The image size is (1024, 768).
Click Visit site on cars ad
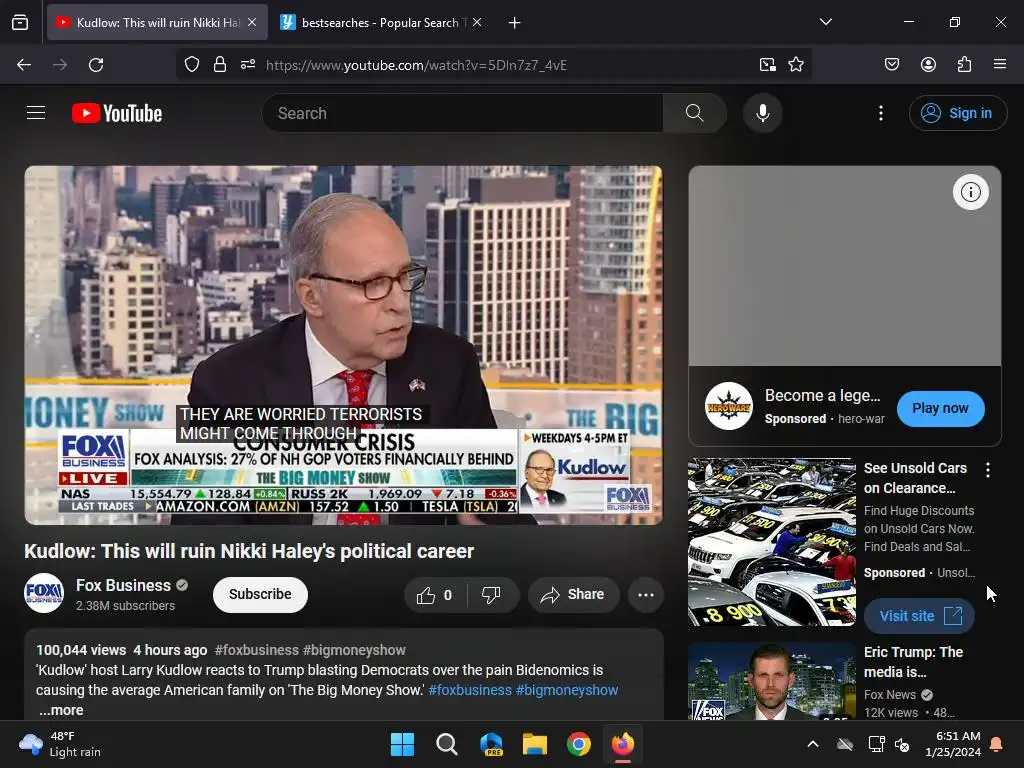click(x=919, y=616)
